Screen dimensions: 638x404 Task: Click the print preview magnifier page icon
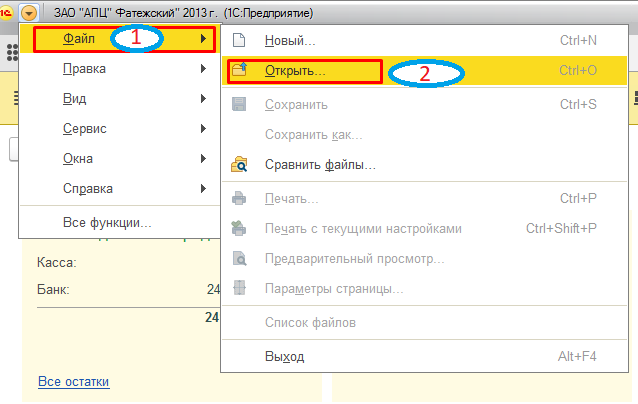point(239,259)
